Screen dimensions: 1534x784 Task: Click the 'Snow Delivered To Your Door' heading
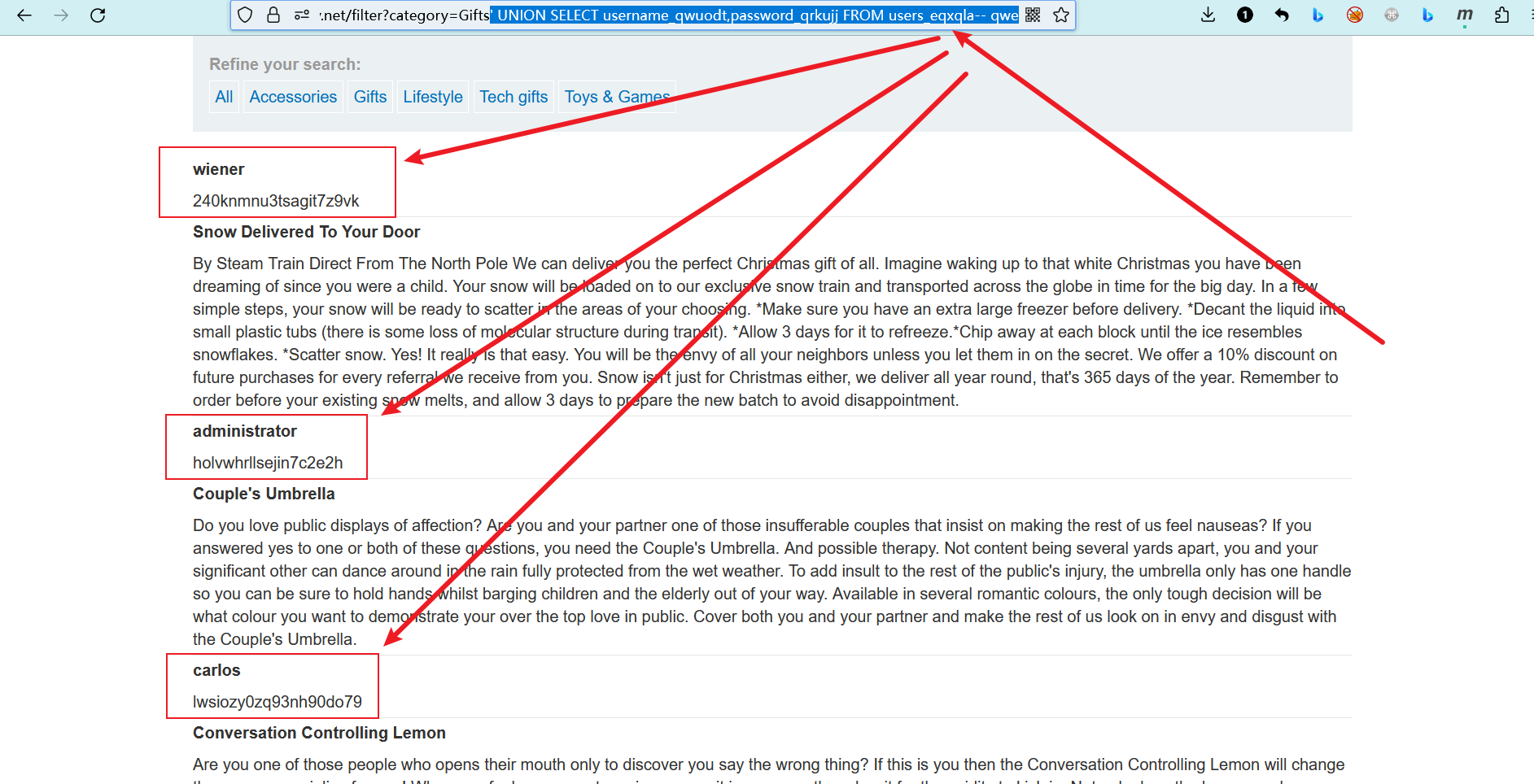(306, 232)
